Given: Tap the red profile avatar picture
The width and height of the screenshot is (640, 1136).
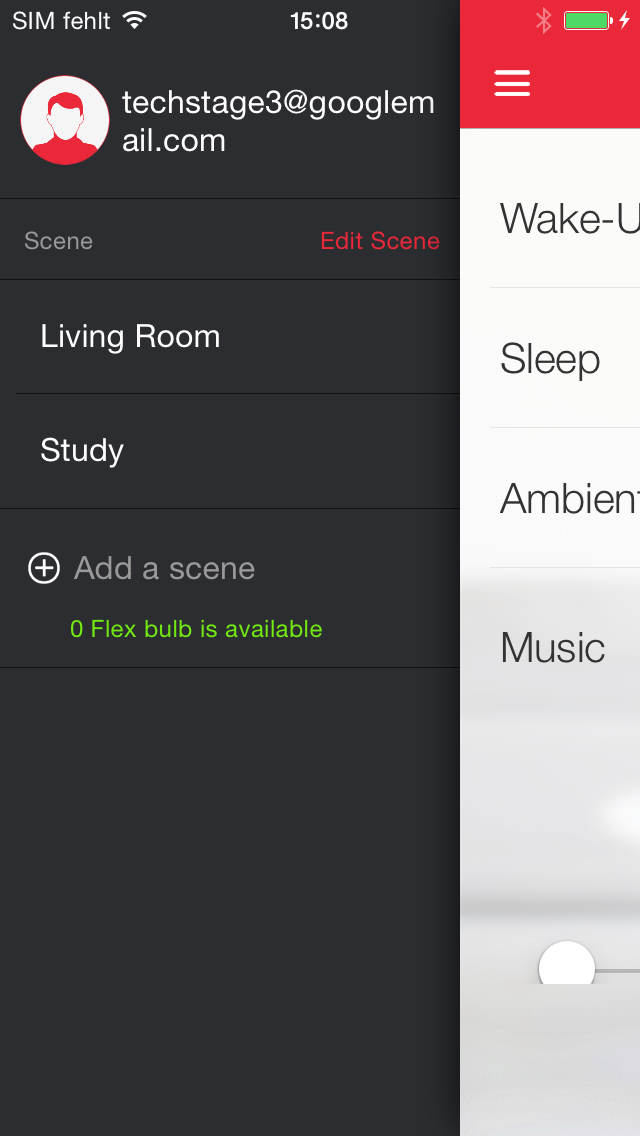Looking at the screenshot, I should 65,120.
